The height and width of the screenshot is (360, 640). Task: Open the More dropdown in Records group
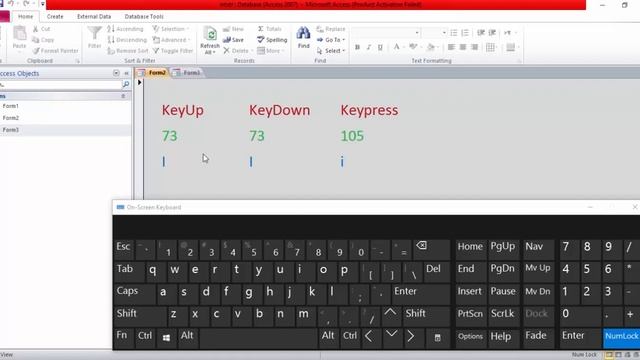coord(270,51)
